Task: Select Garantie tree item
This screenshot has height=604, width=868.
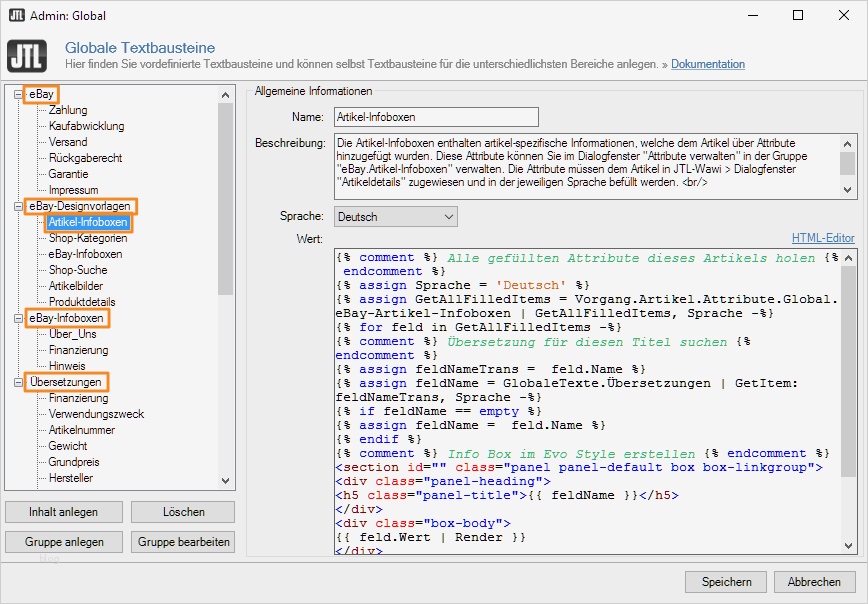Action: (69, 174)
